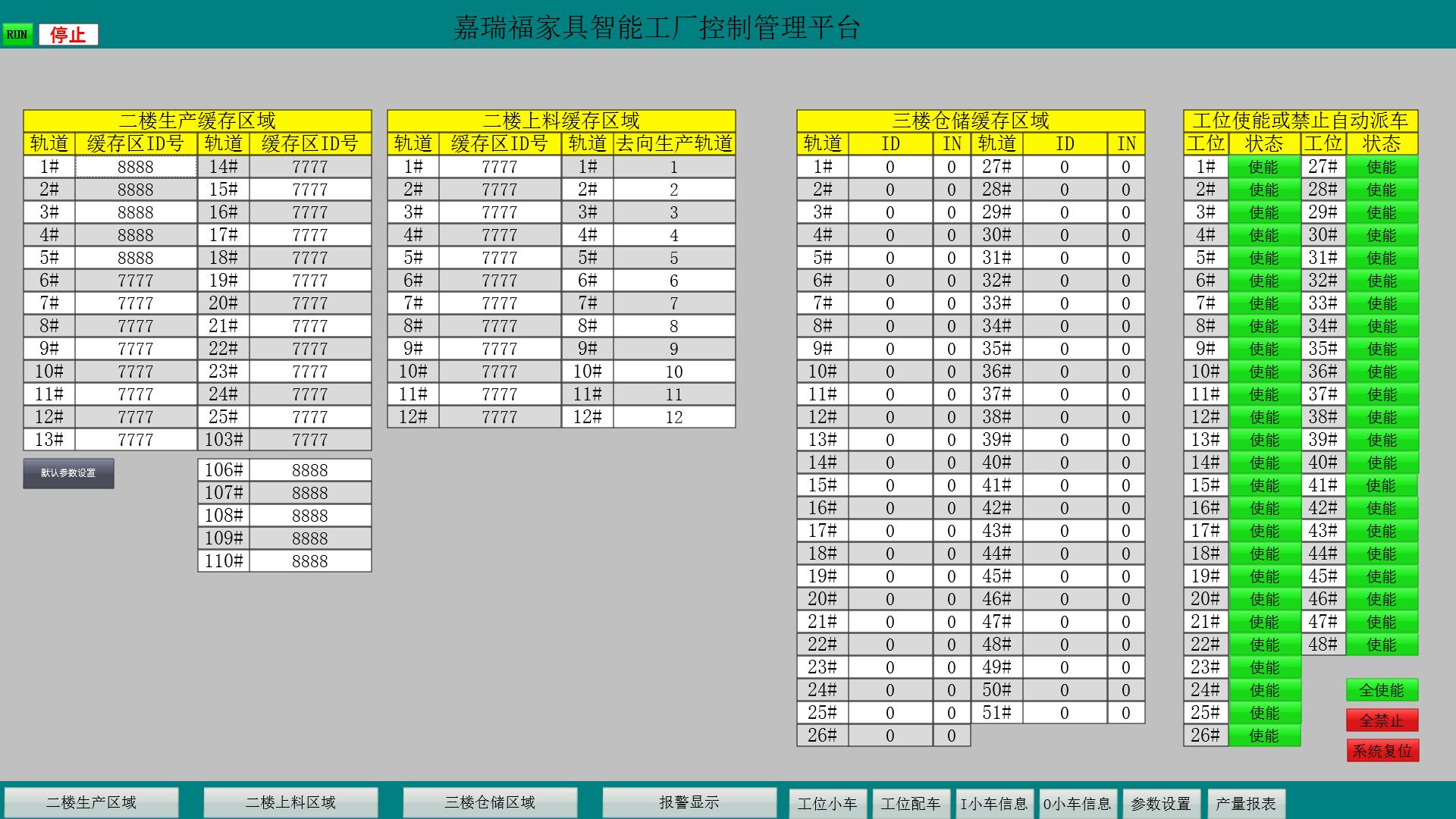
Task: Edit storage track 27# IN field
Action: 1126,167
